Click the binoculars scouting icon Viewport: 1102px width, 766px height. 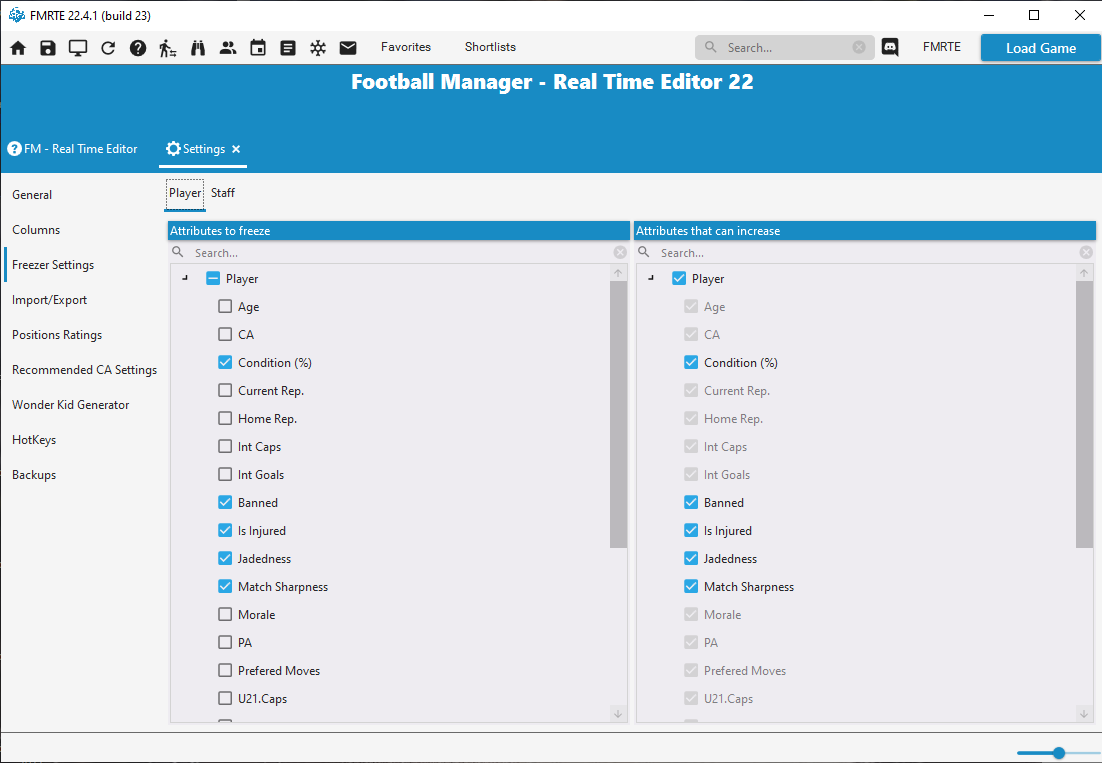click(198, 48)
